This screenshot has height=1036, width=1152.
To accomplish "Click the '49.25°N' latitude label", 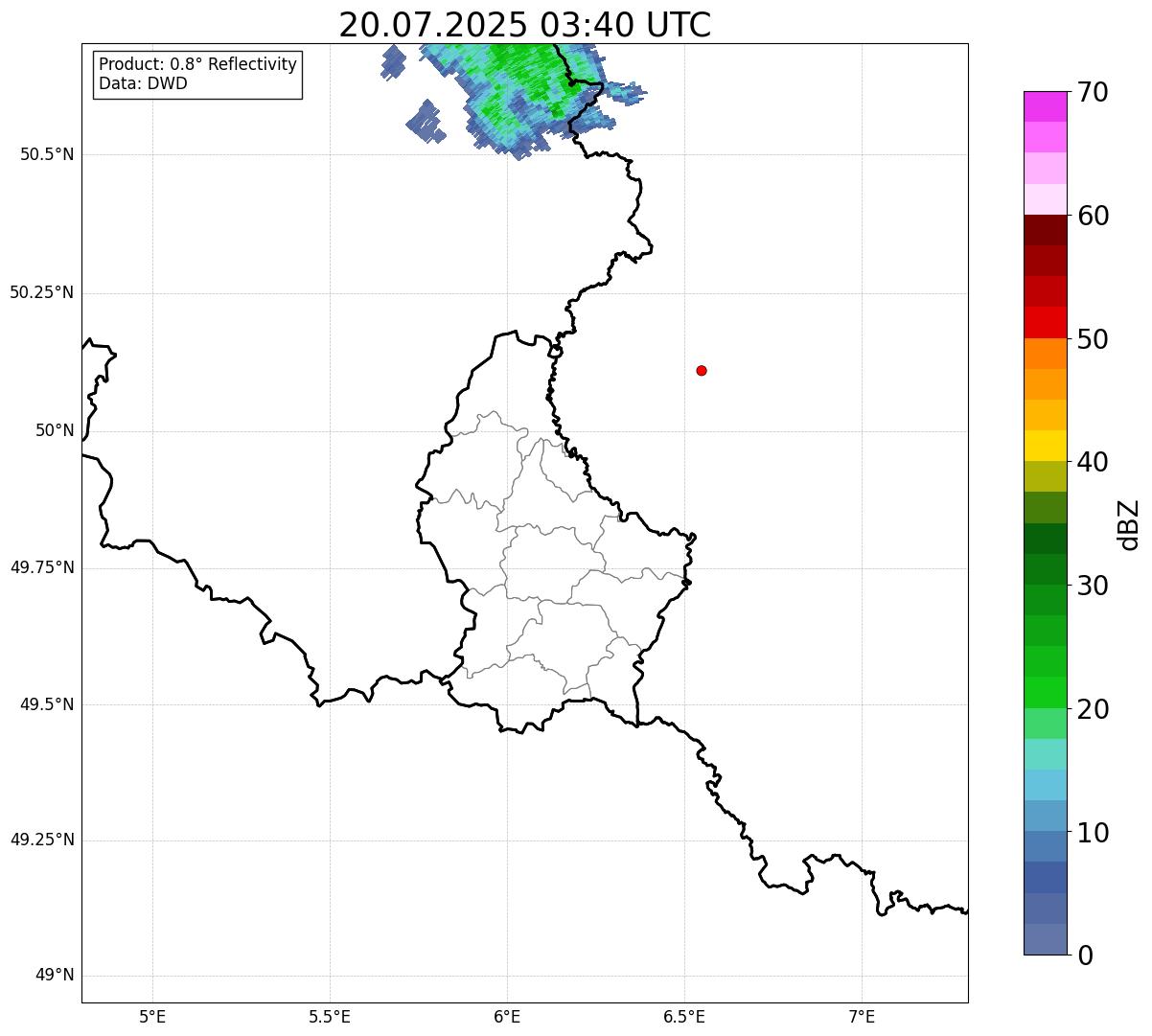I will coord(41,840).
